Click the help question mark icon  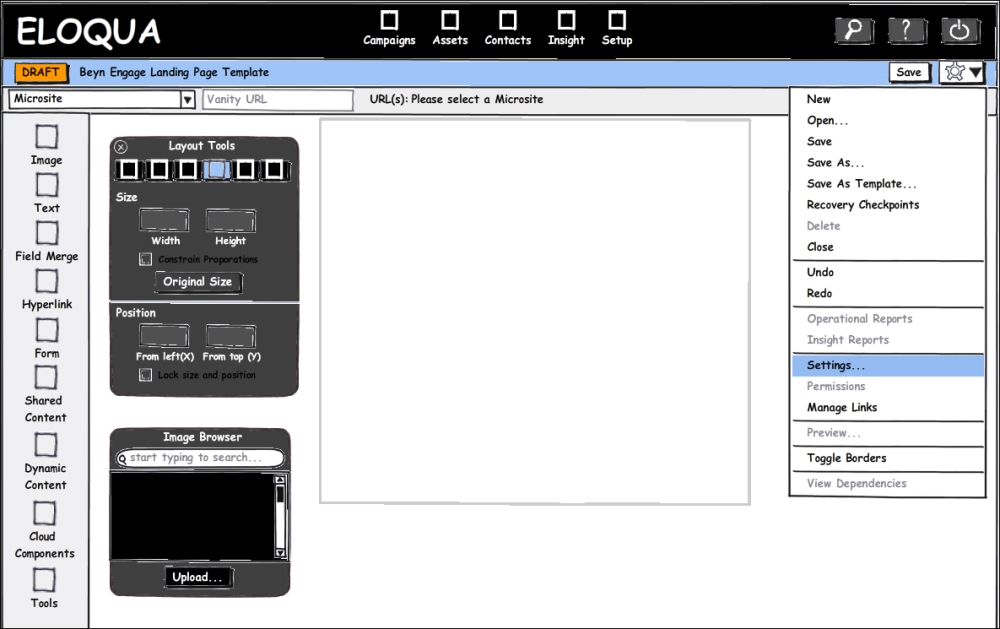click(907, 30)
